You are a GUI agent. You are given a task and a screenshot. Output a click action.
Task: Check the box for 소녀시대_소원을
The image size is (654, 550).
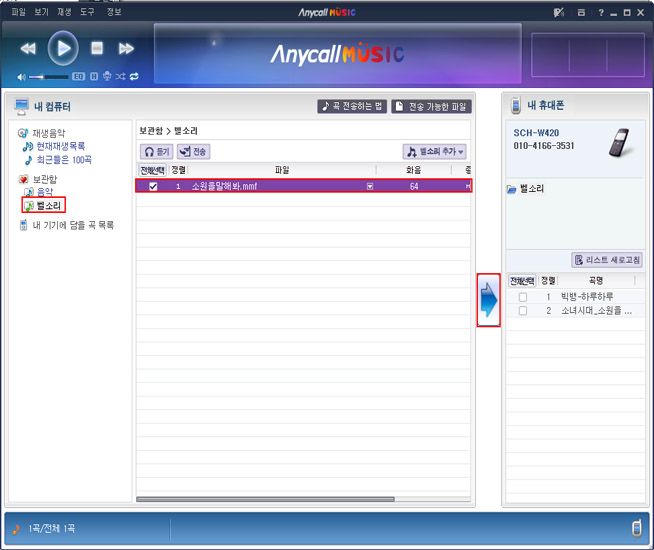[x=523, y=311]
